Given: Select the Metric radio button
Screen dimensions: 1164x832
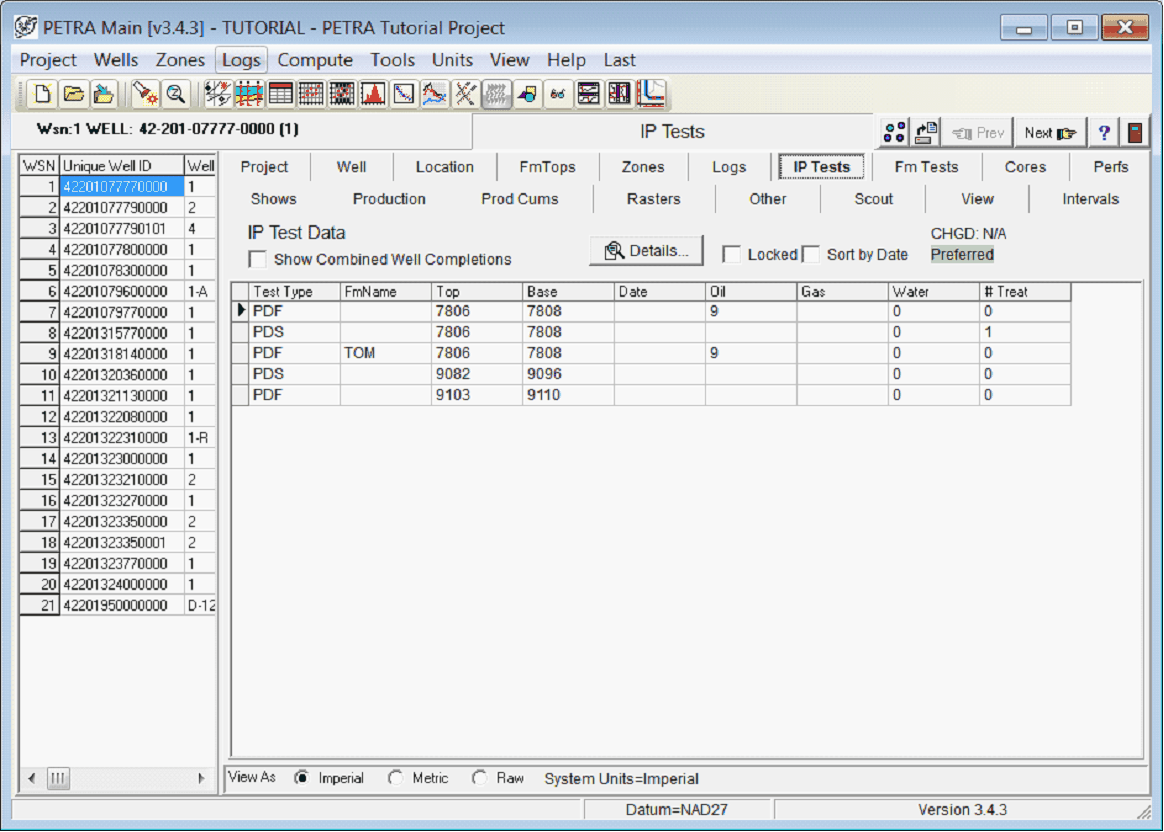Looking at the screenshot, I should click(x=396, y=778).
